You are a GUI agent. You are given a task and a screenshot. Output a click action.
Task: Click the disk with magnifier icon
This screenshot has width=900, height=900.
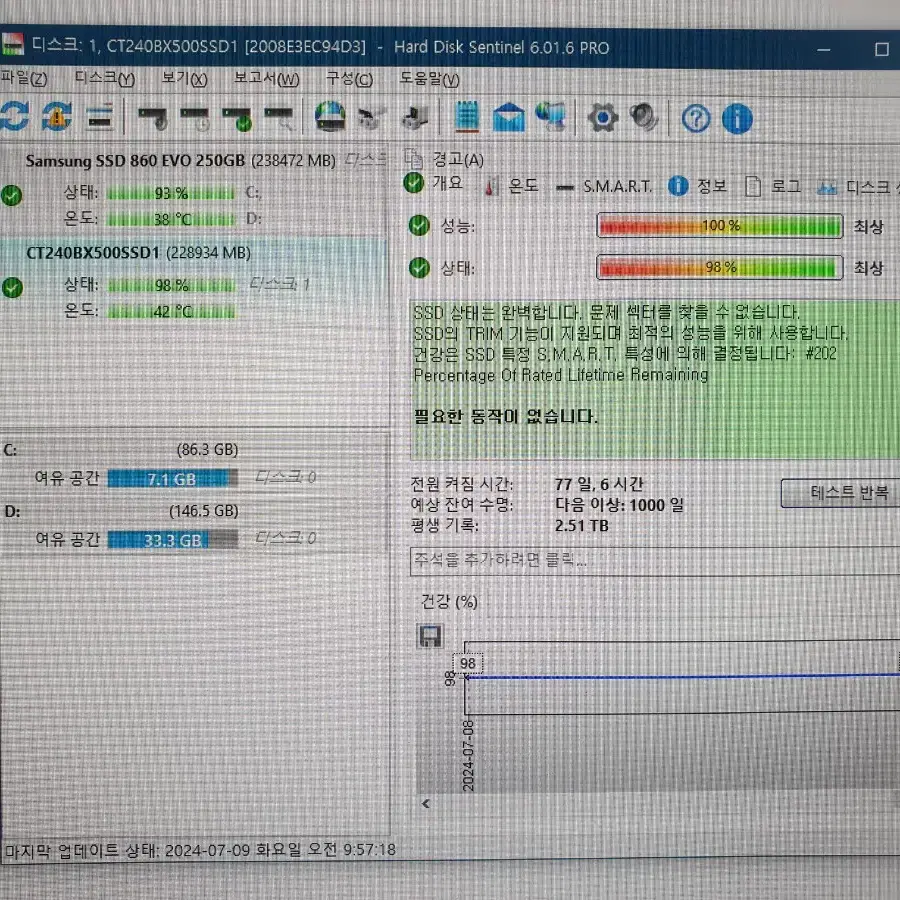tap(280, 118)
